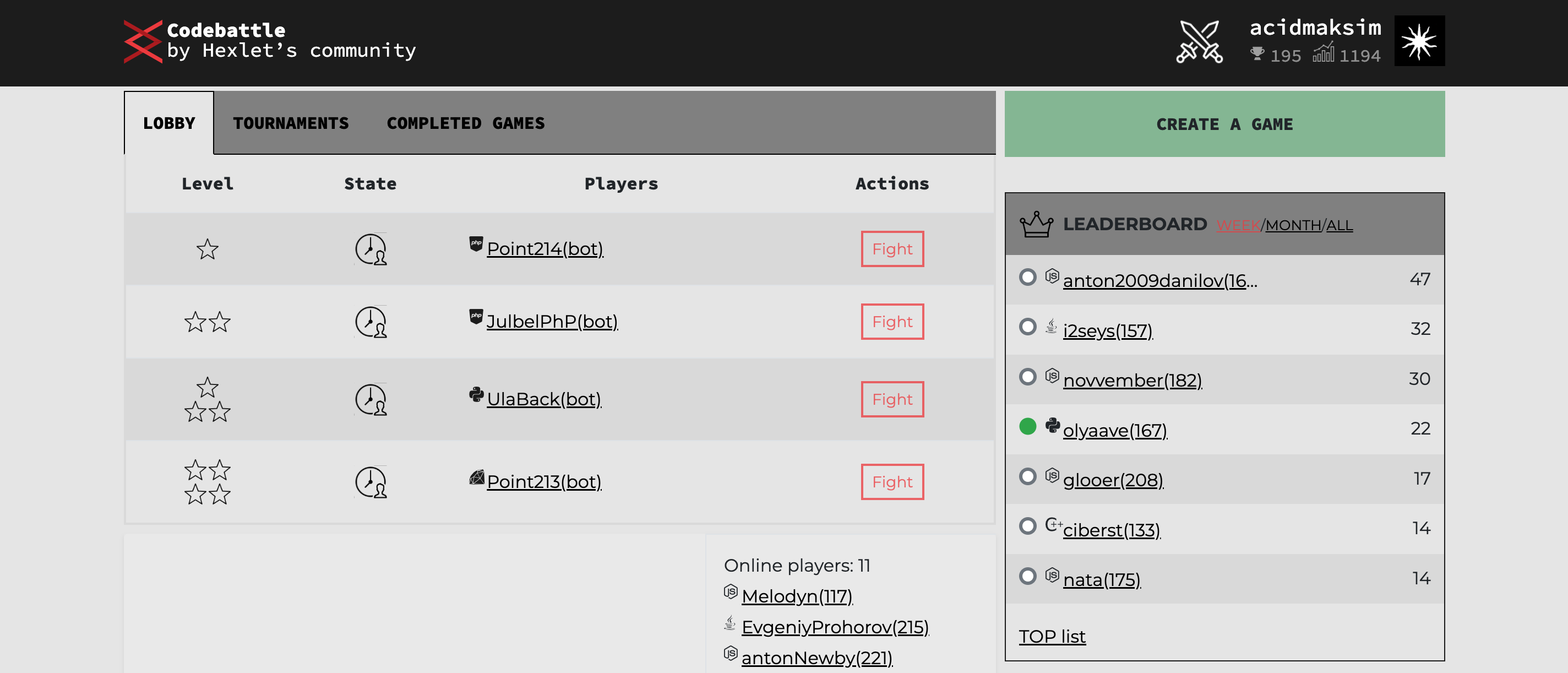The height and width of the screenshot is (673, 1568).
Task: Show the ALL time leaderboard
Action: (x=1339, y=225)
